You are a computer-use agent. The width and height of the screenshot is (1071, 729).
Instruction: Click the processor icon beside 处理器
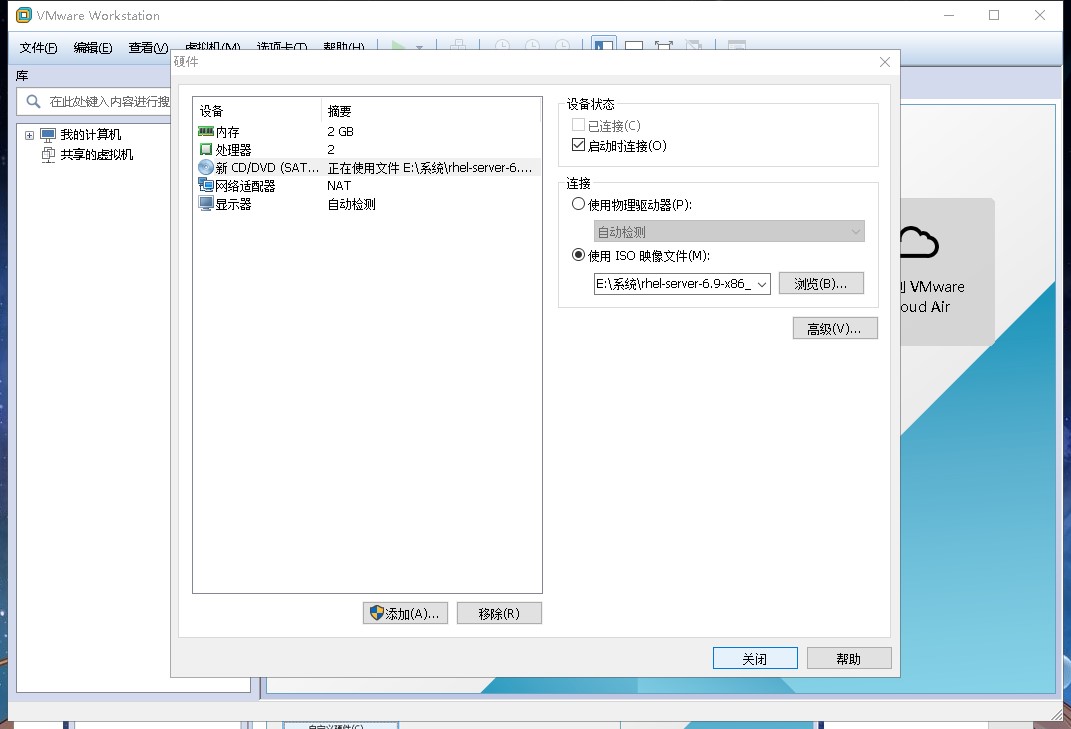(206, 149)
